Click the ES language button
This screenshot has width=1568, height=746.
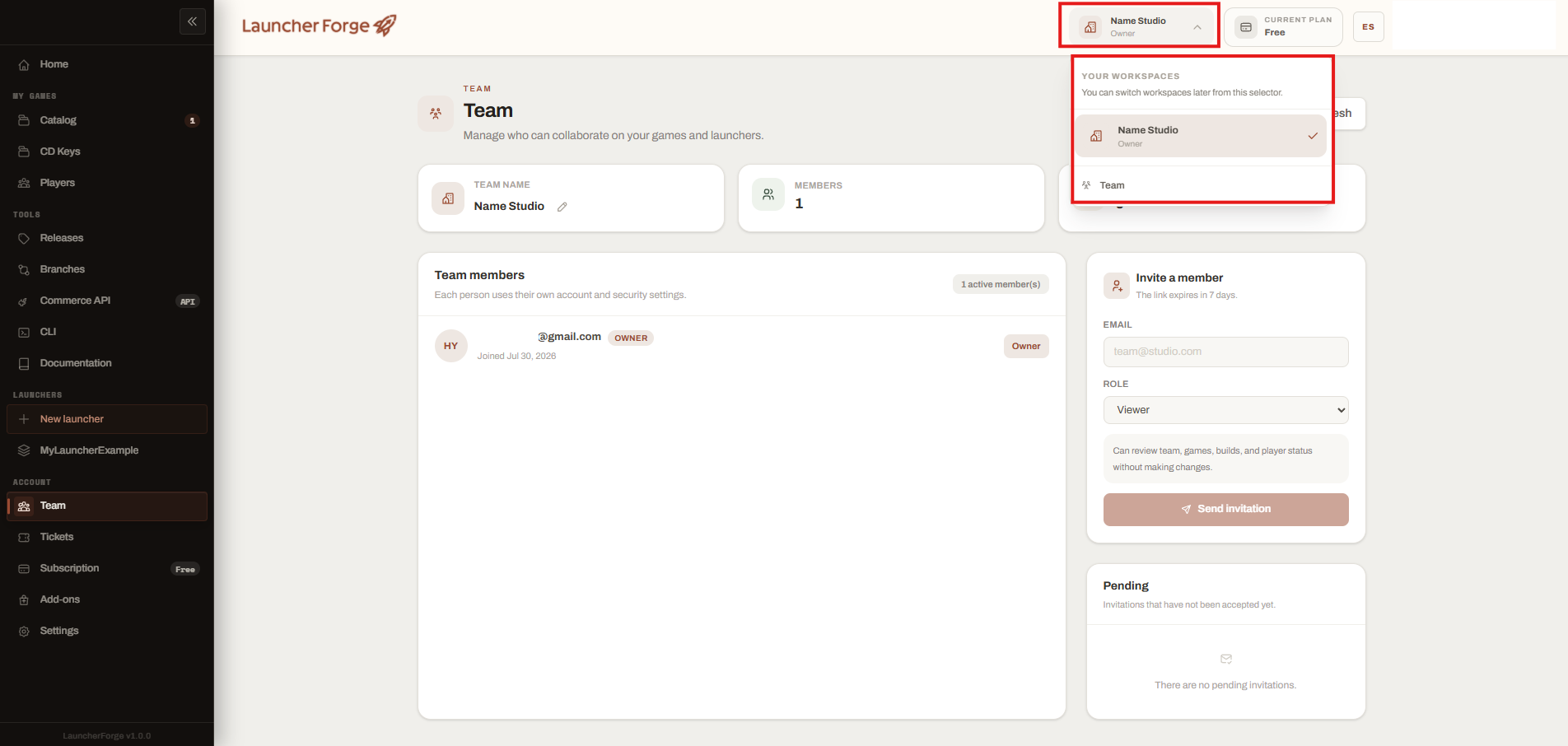(x=1368, y=27)
